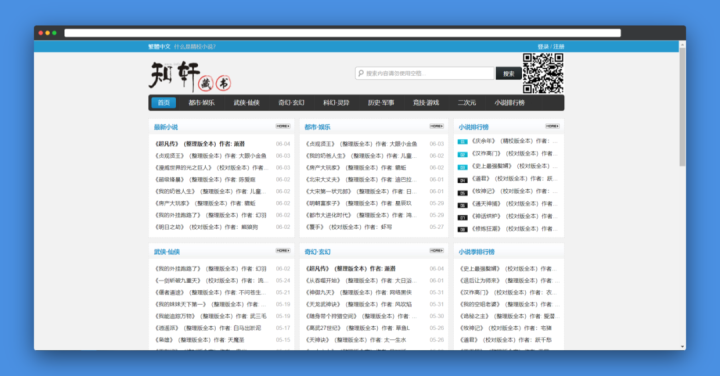Click the rank 08 badge beside 《修炼狂潮》
This screenshot has width=720, height=376.
click(462, 229)
